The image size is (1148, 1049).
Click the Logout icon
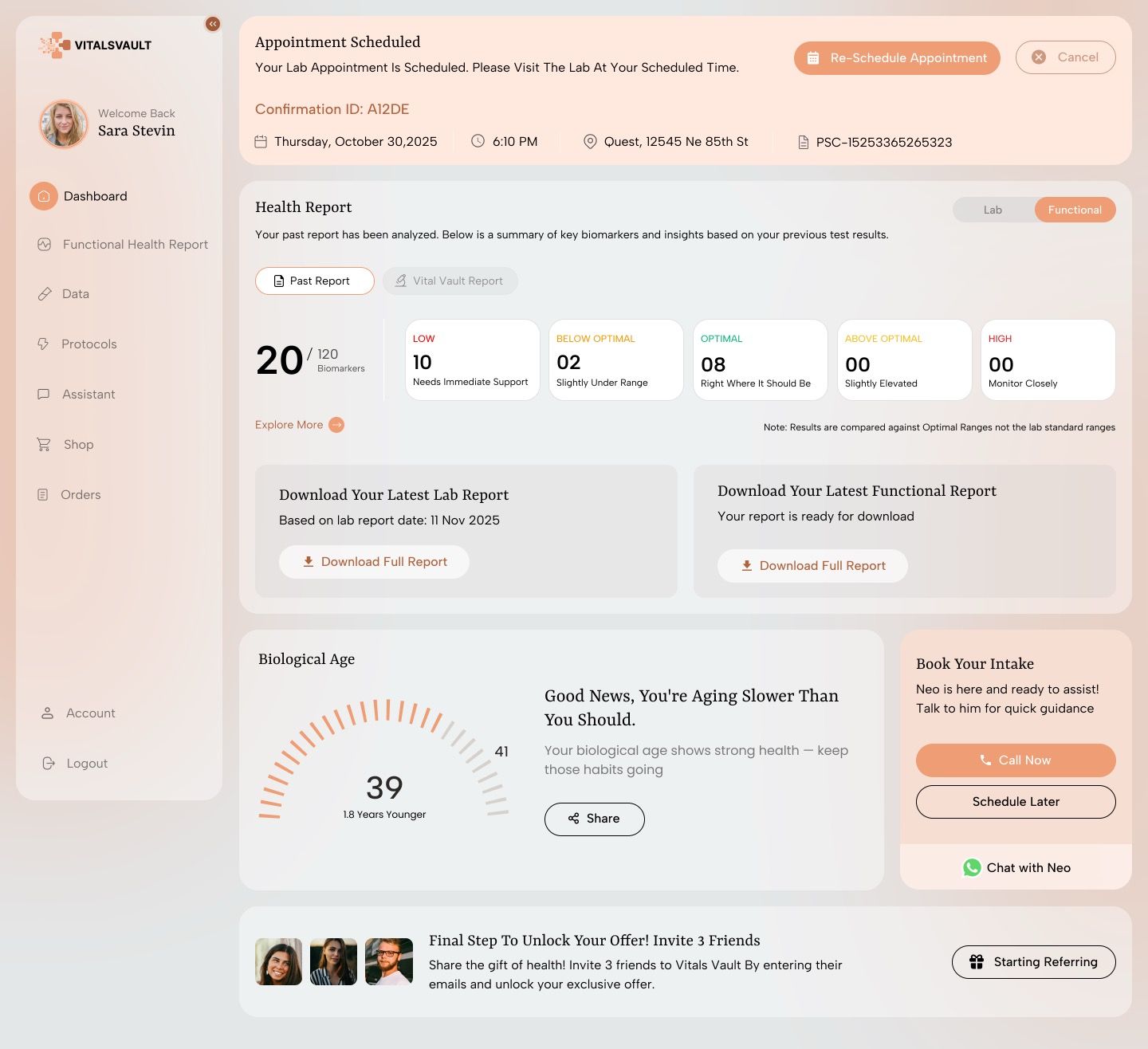49,764
